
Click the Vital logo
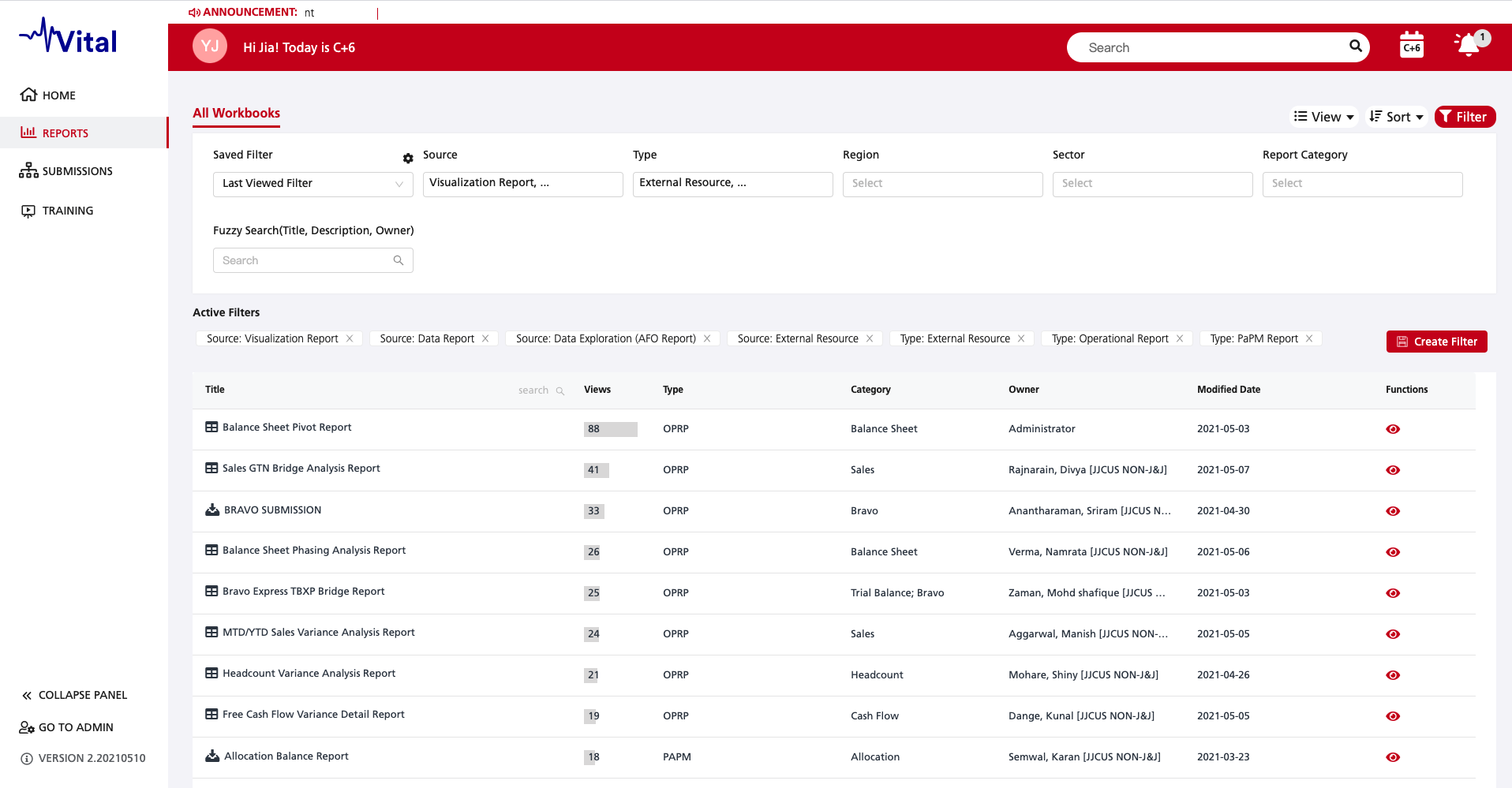[x=69, y=36]
